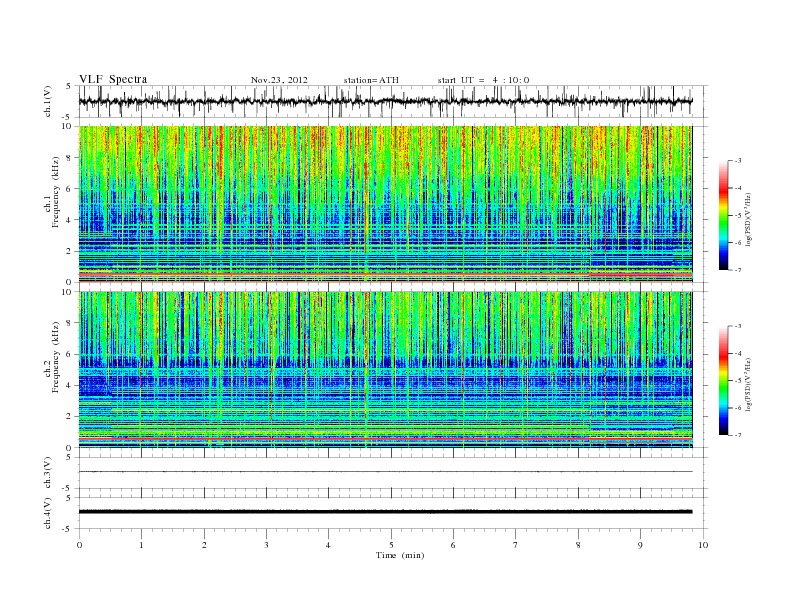The height and width of the screenshot is (612, 792).
Task: Click the "VLF Spectra" plot title
Action: 113,79
